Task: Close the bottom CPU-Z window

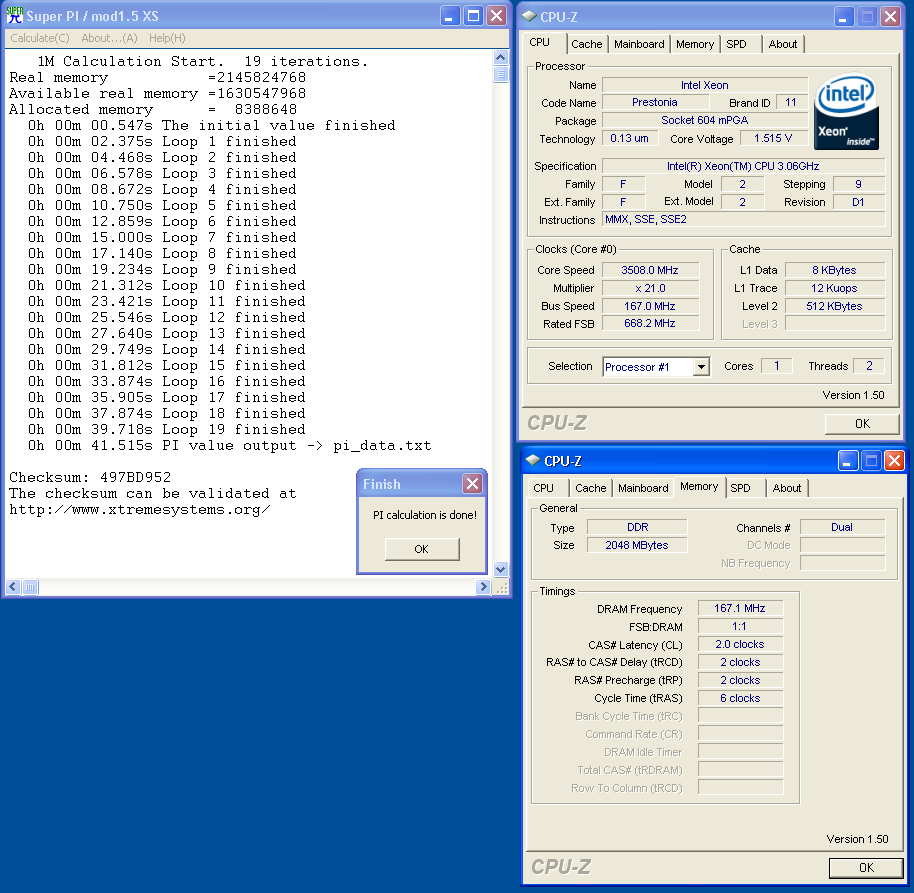Action: click(x=894, y=461)
